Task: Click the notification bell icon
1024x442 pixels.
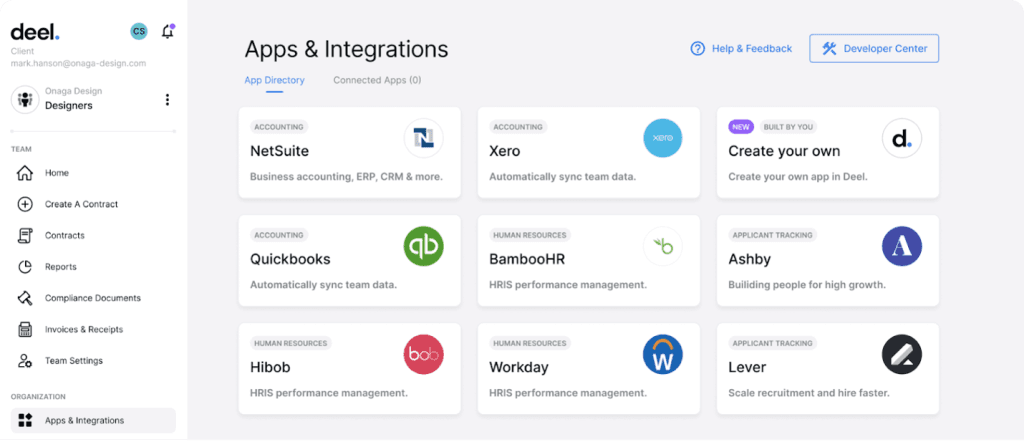Action: pos(167,31)
